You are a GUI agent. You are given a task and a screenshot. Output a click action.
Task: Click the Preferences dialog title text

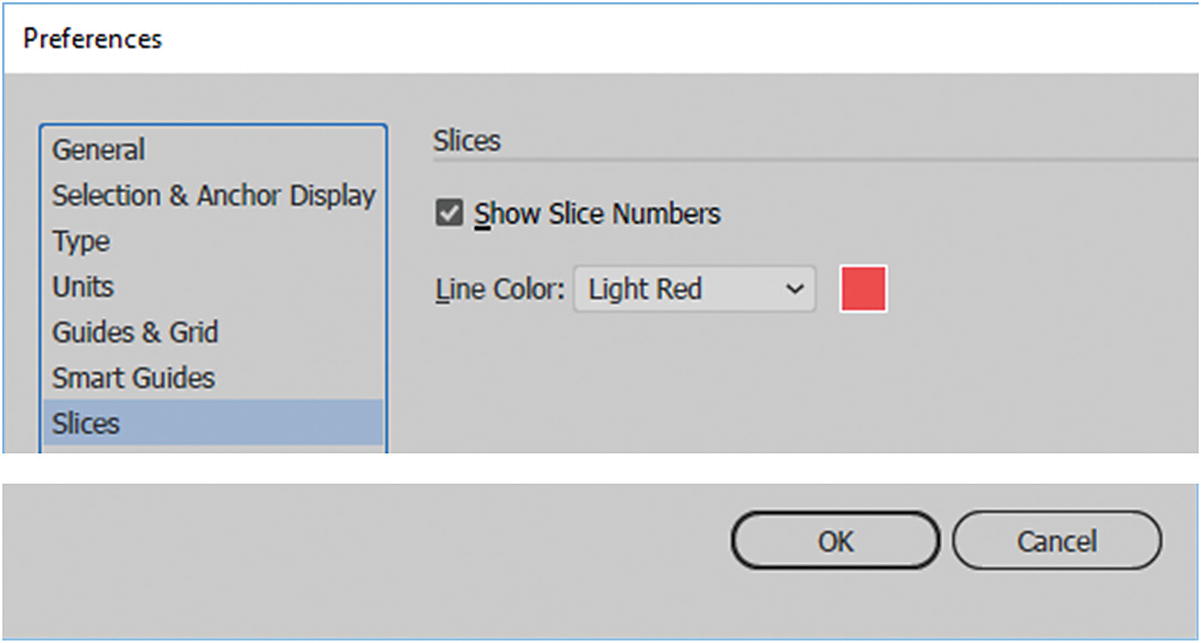tap(92, 39)
